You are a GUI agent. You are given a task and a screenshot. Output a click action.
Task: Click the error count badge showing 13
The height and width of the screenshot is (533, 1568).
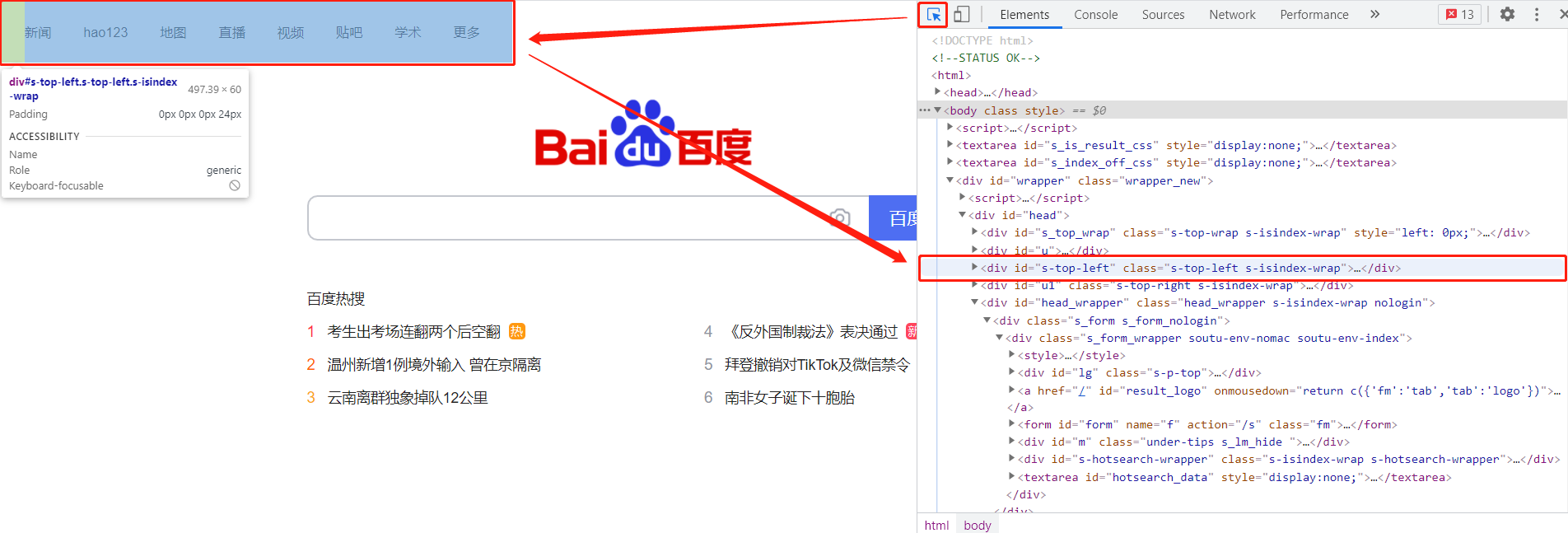[1459, 14]
